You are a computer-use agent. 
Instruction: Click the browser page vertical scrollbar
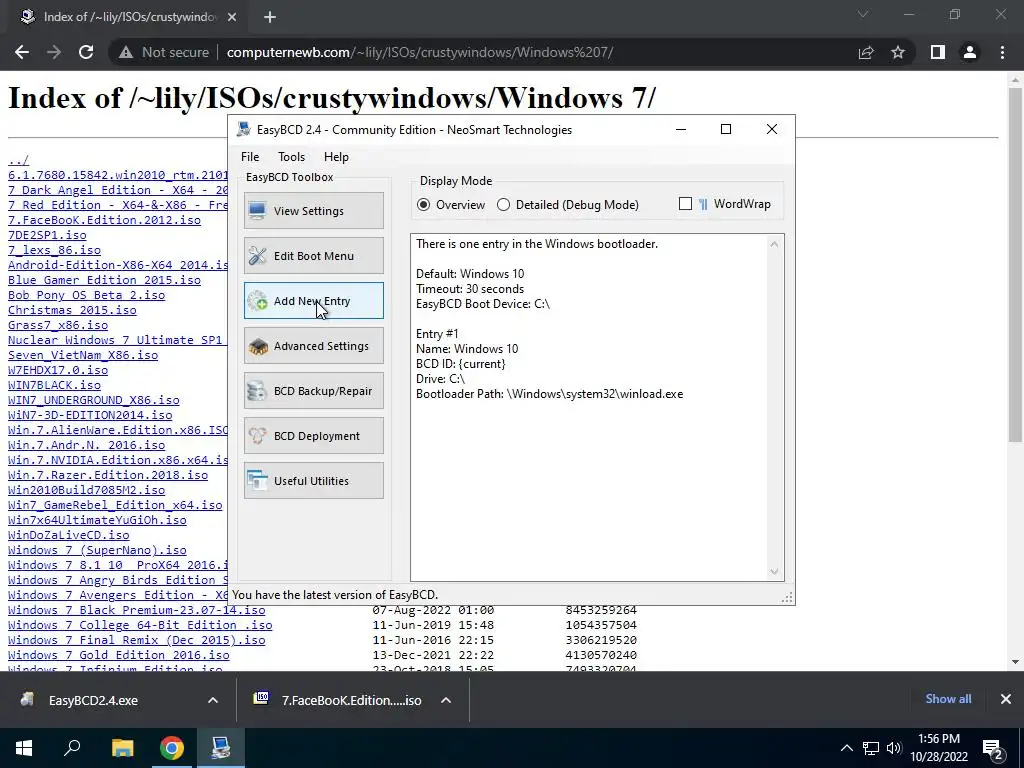1015,264
